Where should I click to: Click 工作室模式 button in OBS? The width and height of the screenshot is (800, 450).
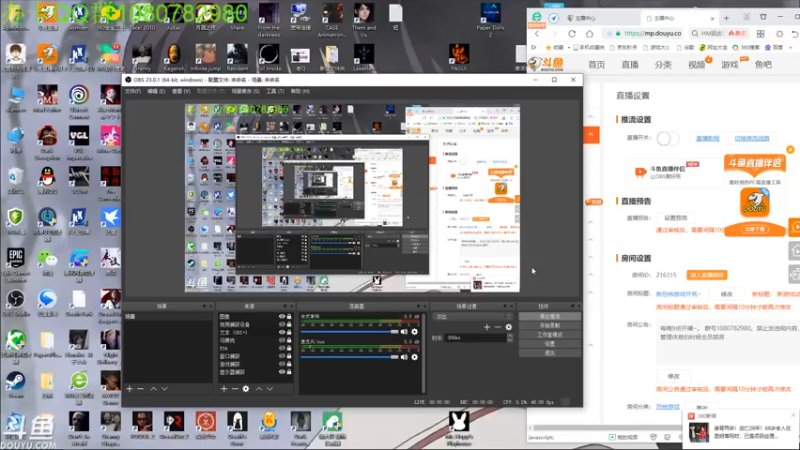pos(549,335)
